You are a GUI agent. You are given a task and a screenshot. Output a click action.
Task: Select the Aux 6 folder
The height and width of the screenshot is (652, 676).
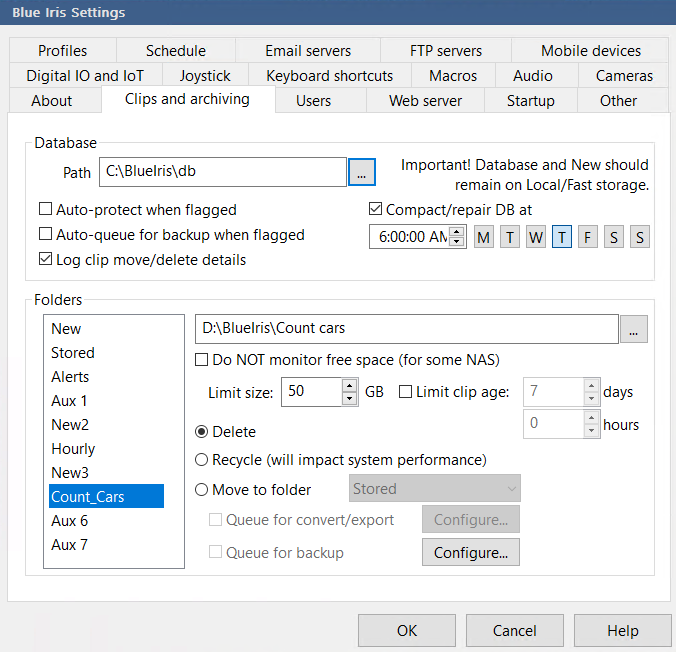(x=106, y=521)
